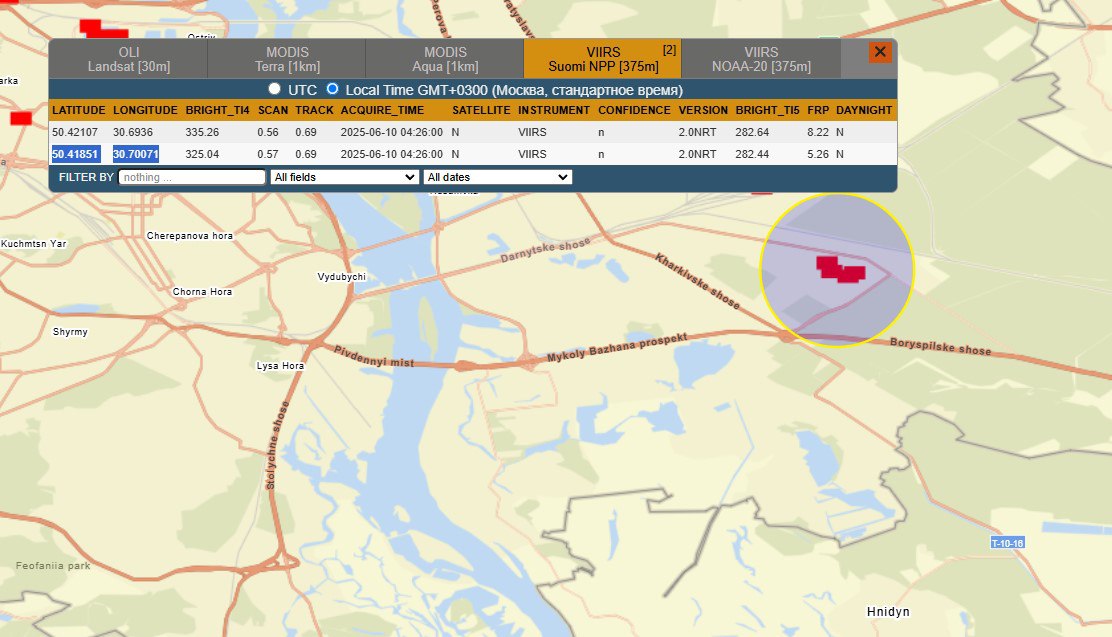Click the Boryspilske shose road label
This screenshot has width=1112, height=637.
tap(940, 347)
